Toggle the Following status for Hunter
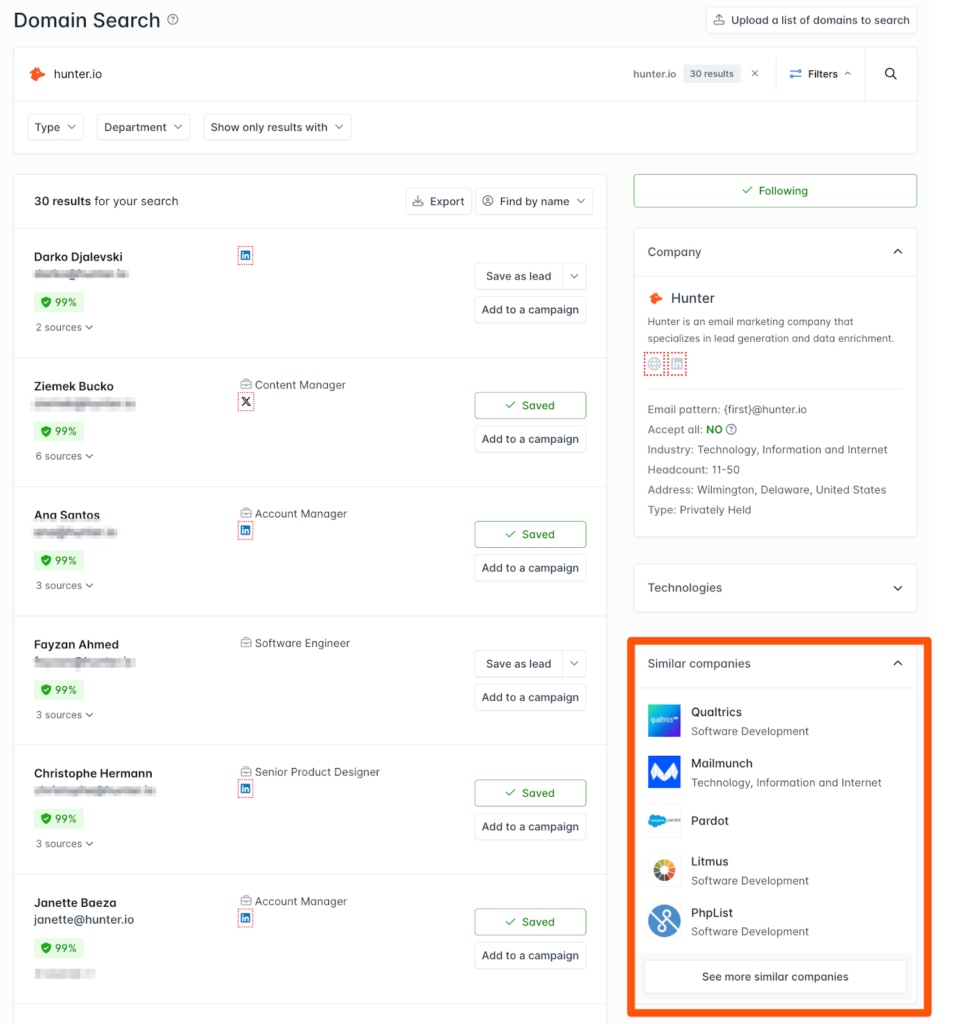Image resolution: width=955 pixels, height=1024 pixels. pos(774,190)
